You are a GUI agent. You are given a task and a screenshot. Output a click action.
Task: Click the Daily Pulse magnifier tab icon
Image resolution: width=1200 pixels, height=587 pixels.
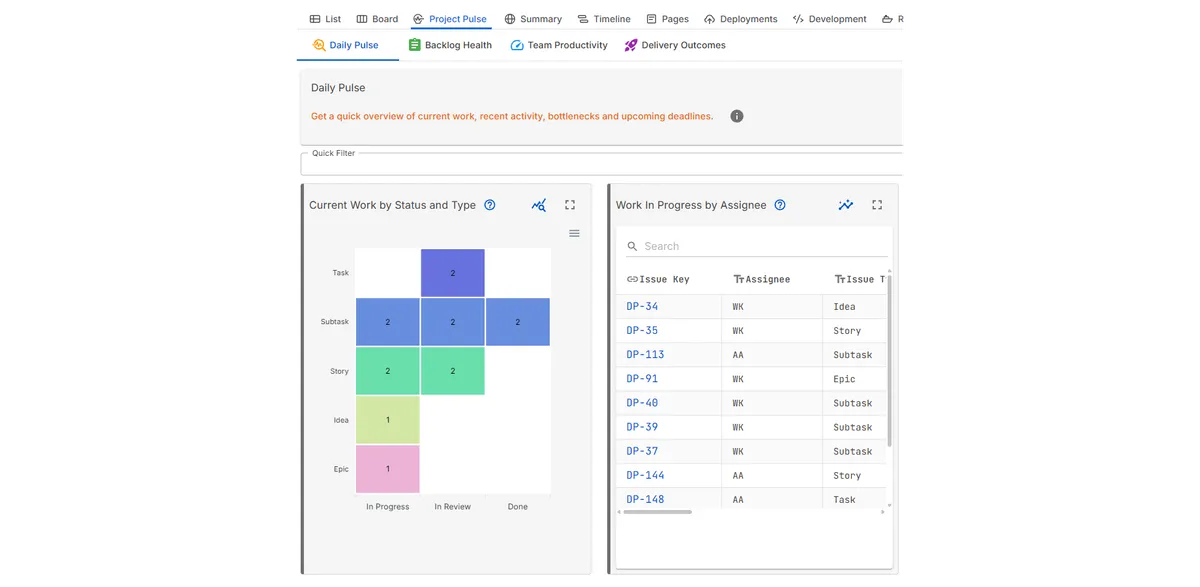coord(319,45)
